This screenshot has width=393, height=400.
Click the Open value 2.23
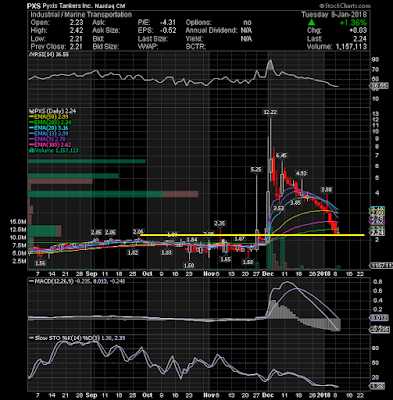click(x=76, y=22)
